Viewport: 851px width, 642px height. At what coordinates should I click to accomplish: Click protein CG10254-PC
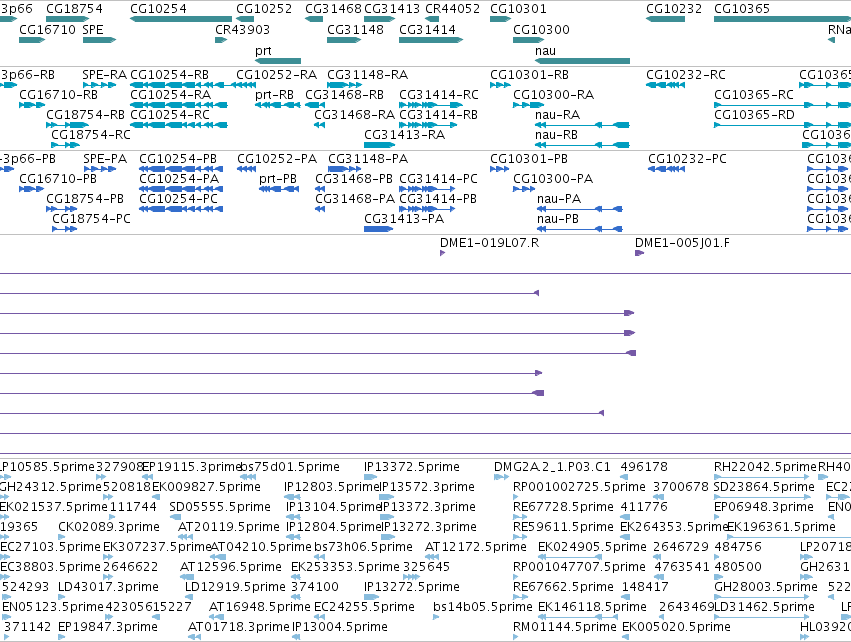point(178,199)
